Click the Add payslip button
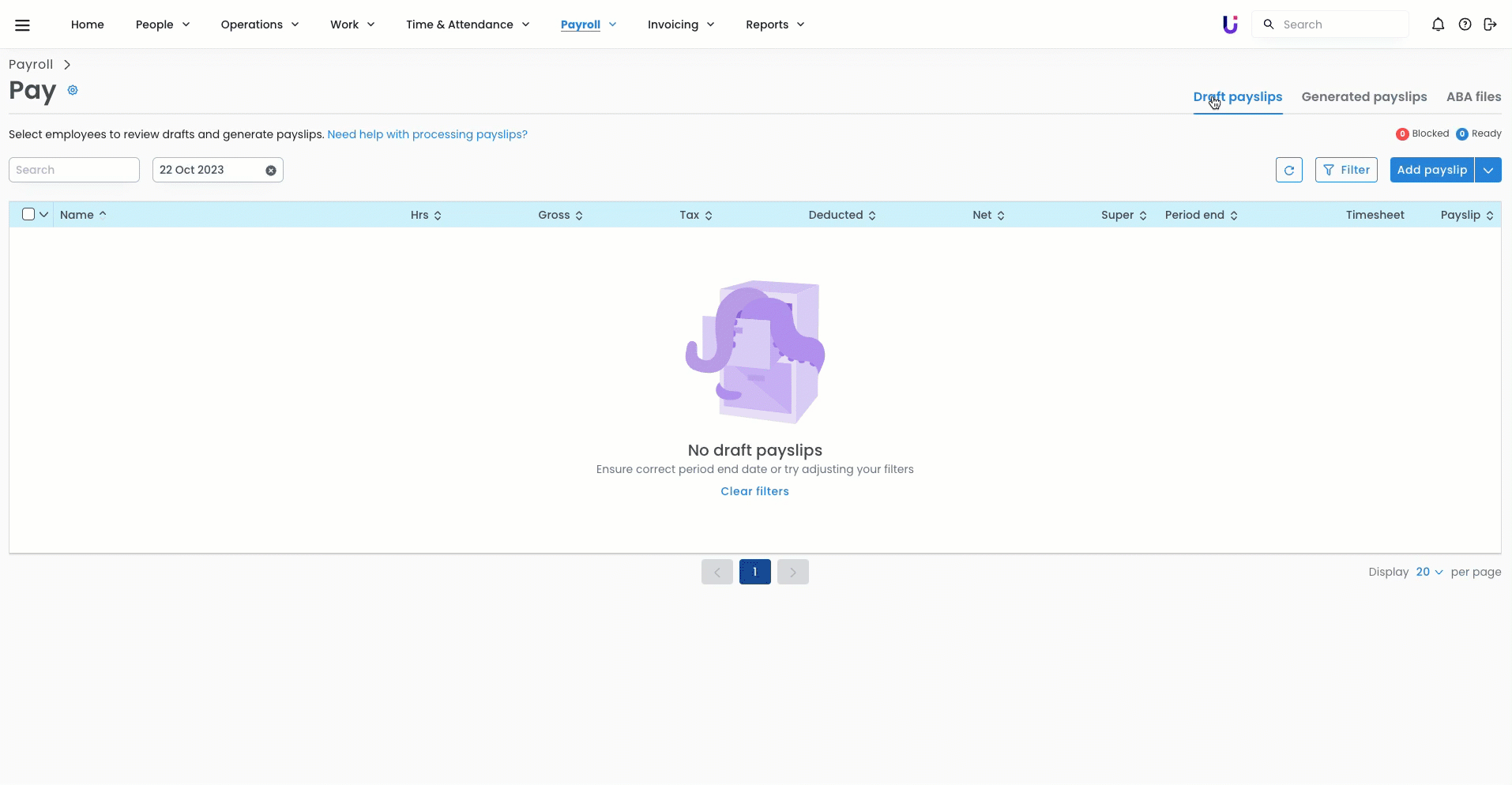The image size is (1512, 785). pos(1431,170)
